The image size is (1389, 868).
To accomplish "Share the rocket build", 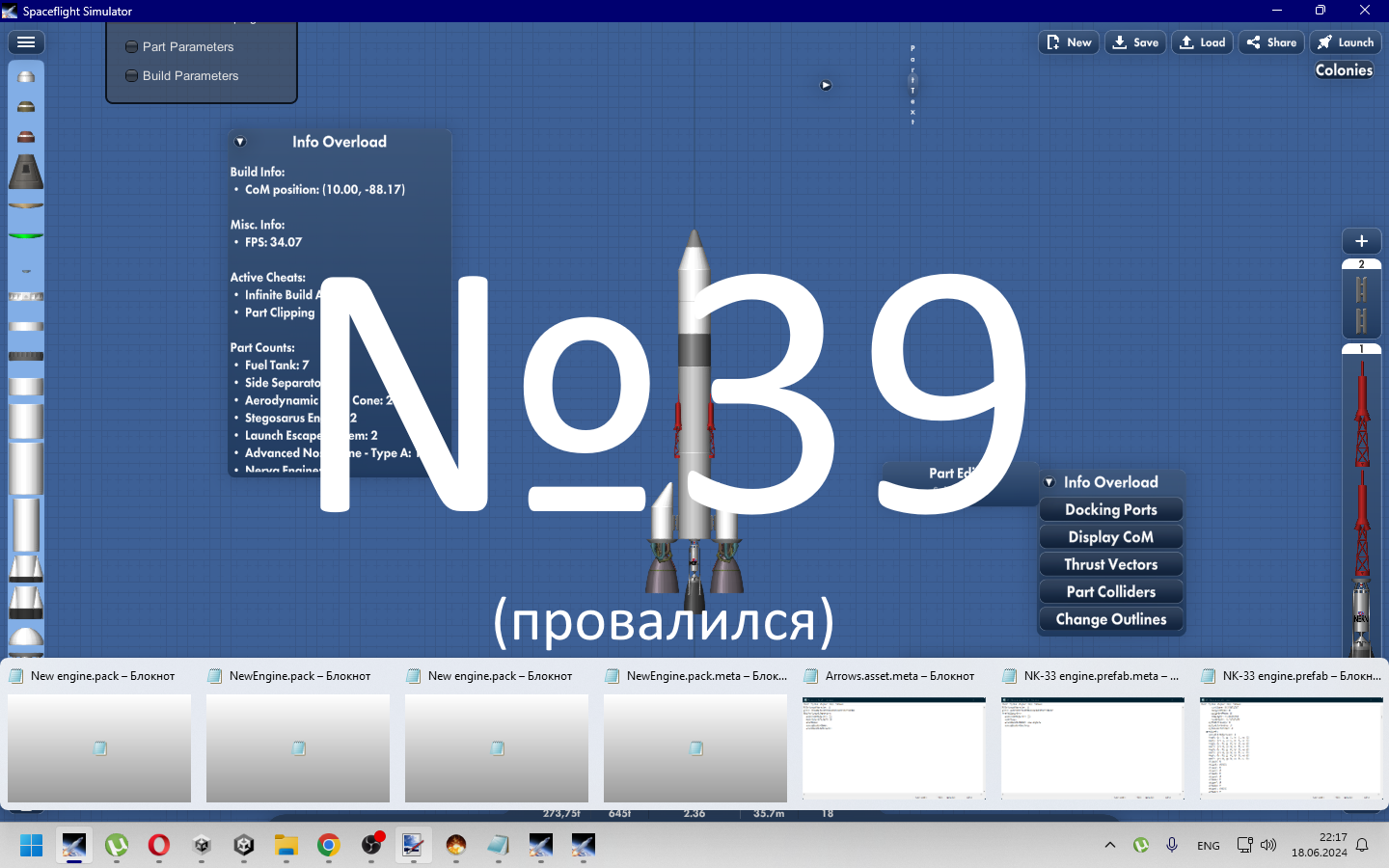I will [1271, 42].
